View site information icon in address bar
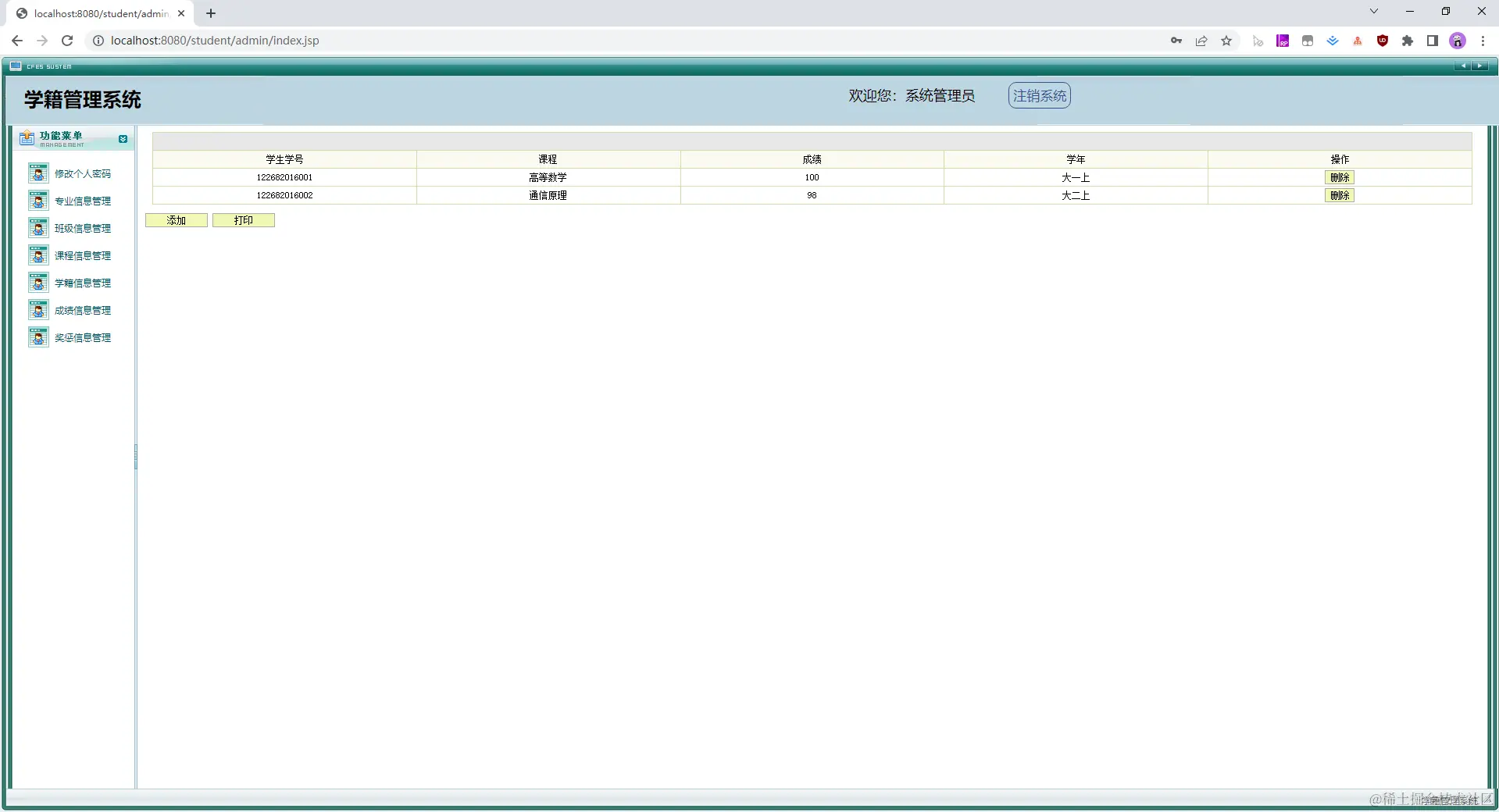 click(98, 41)
